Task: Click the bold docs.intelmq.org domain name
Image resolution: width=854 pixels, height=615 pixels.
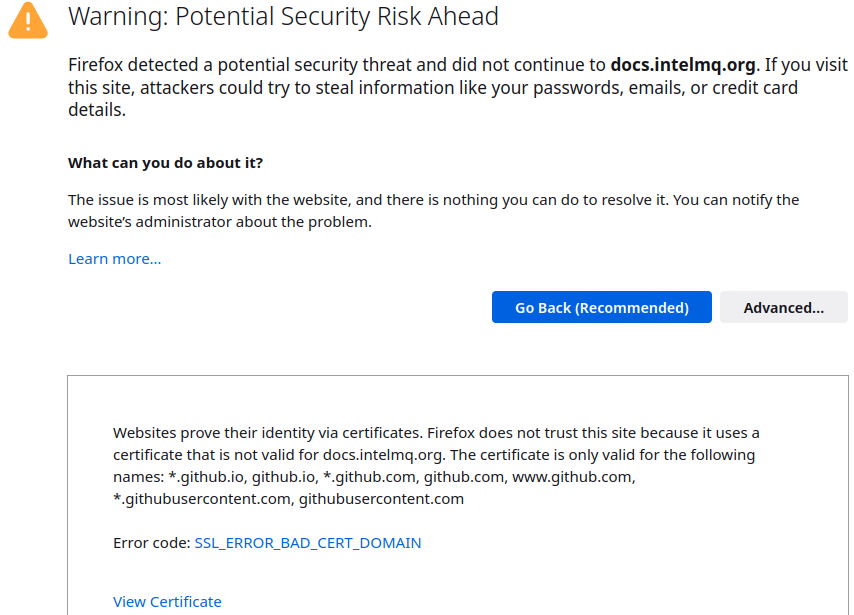Action: [x=682, y=65]
